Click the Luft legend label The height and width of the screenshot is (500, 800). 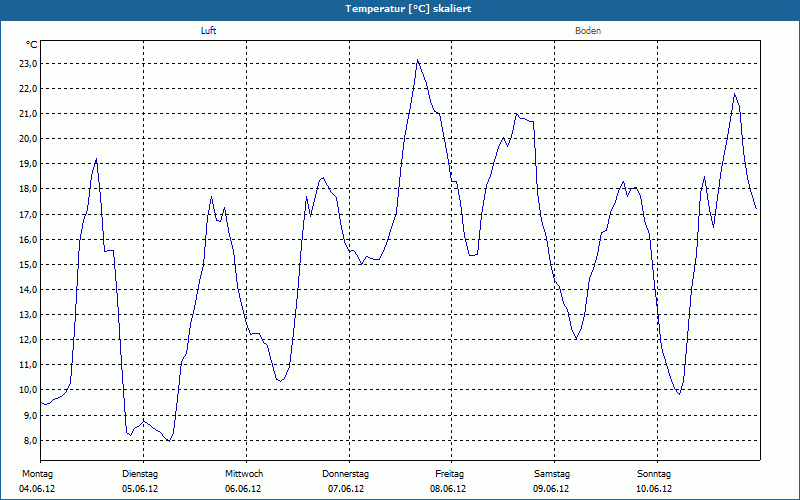coord(208,31)
